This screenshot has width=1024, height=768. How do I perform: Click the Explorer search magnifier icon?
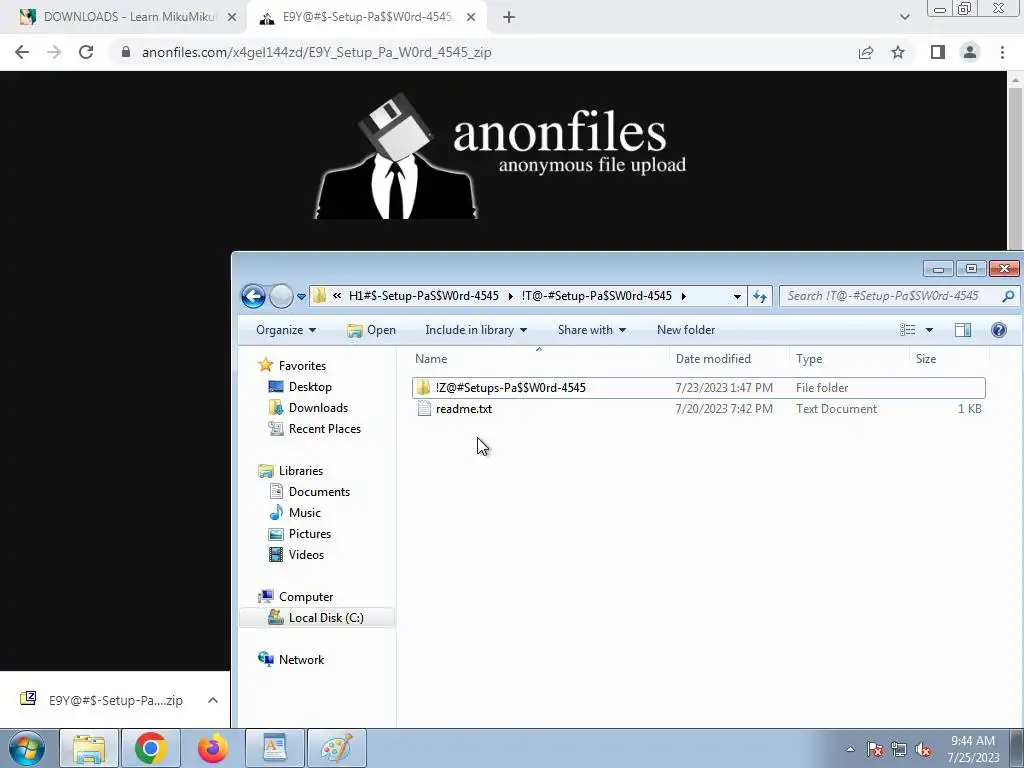click(1008, 296)
